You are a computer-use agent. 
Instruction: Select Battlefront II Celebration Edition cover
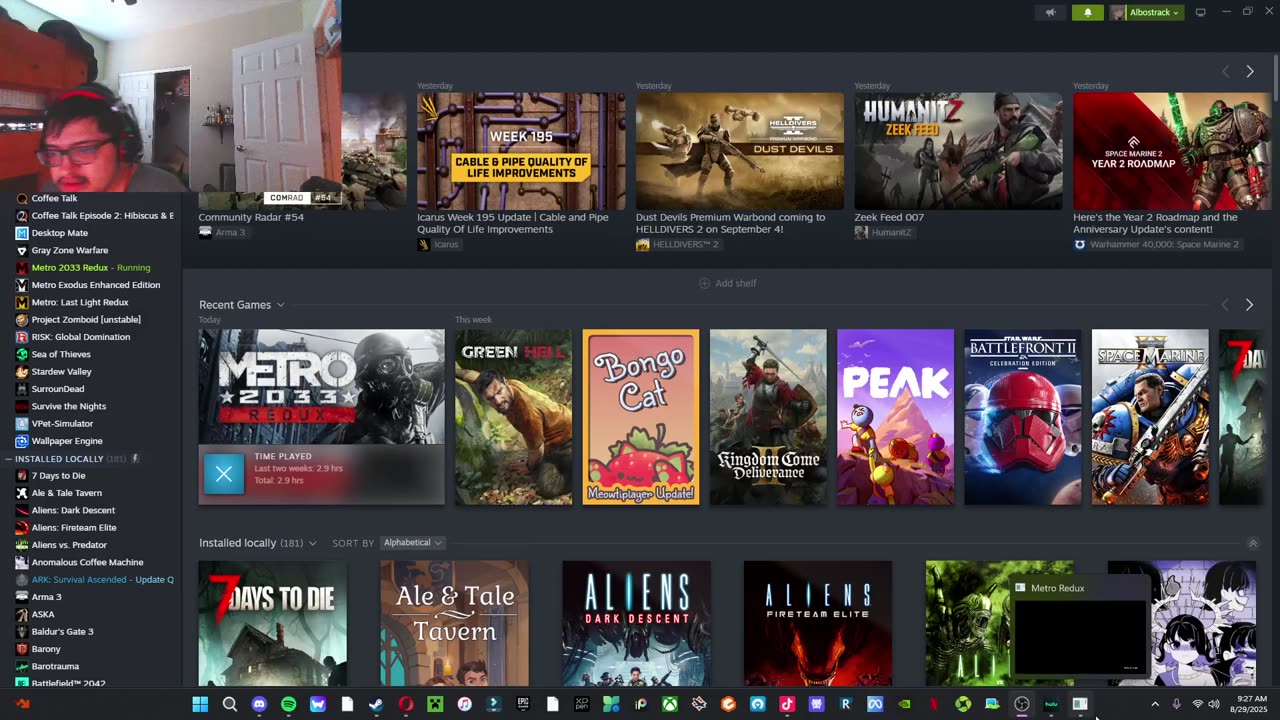pos(1023,417)
